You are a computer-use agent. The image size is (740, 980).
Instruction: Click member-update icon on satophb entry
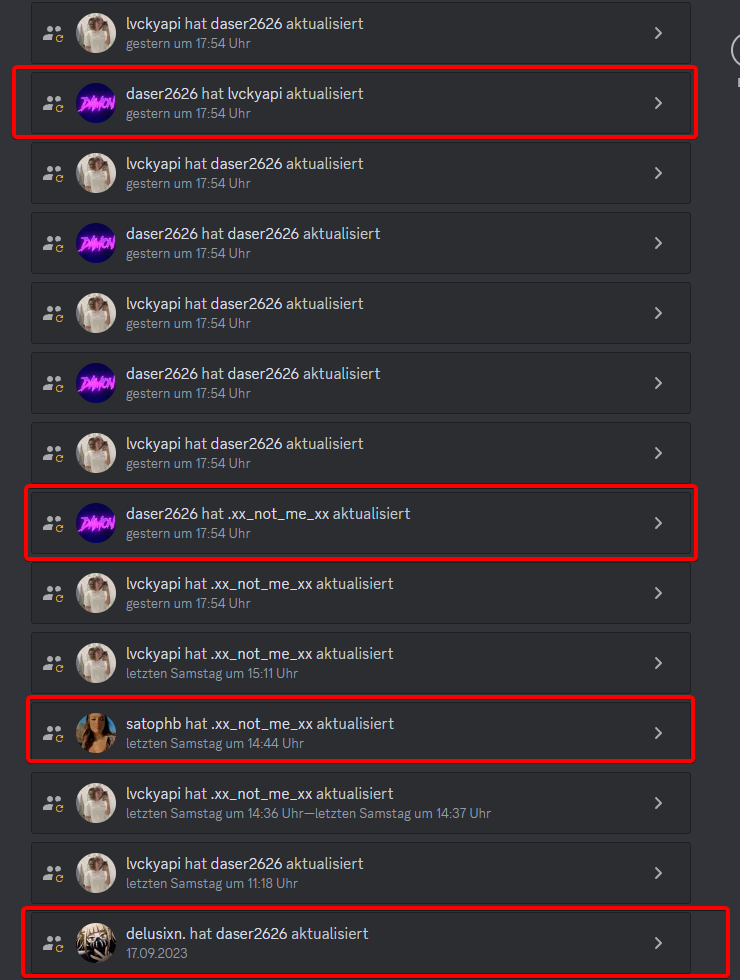point(53,733)
